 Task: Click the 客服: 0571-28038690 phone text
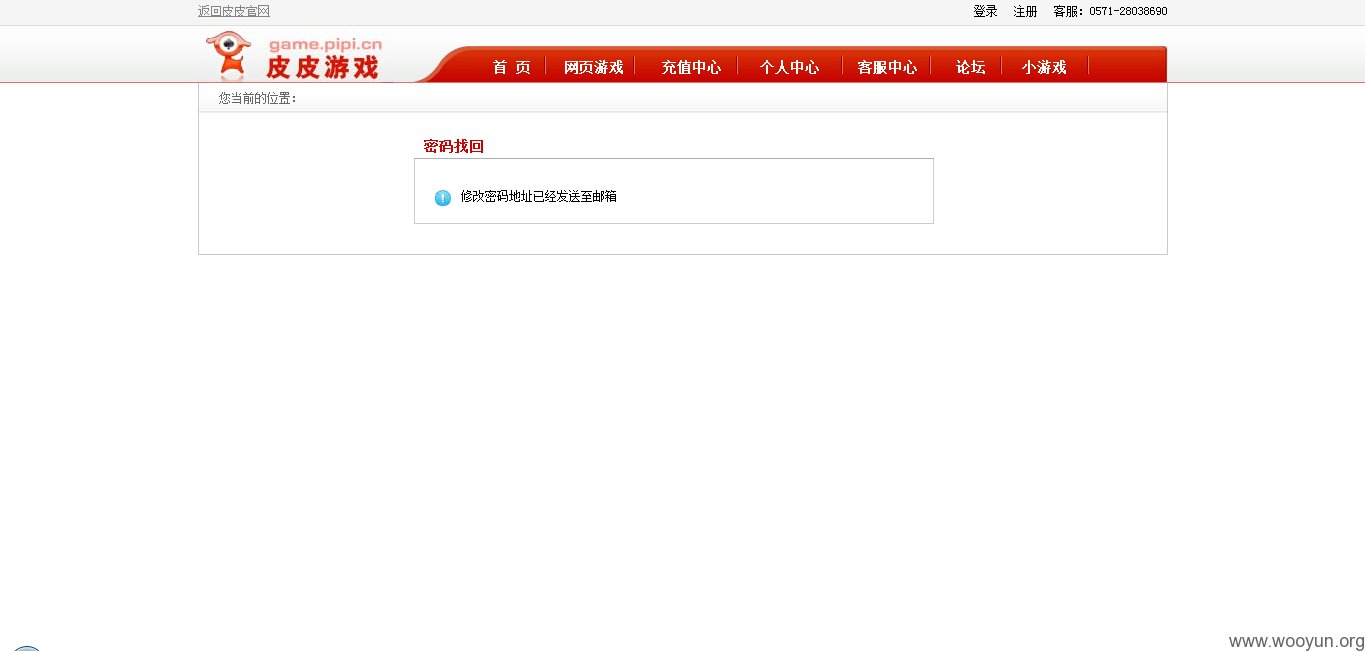coord(1110,11)
